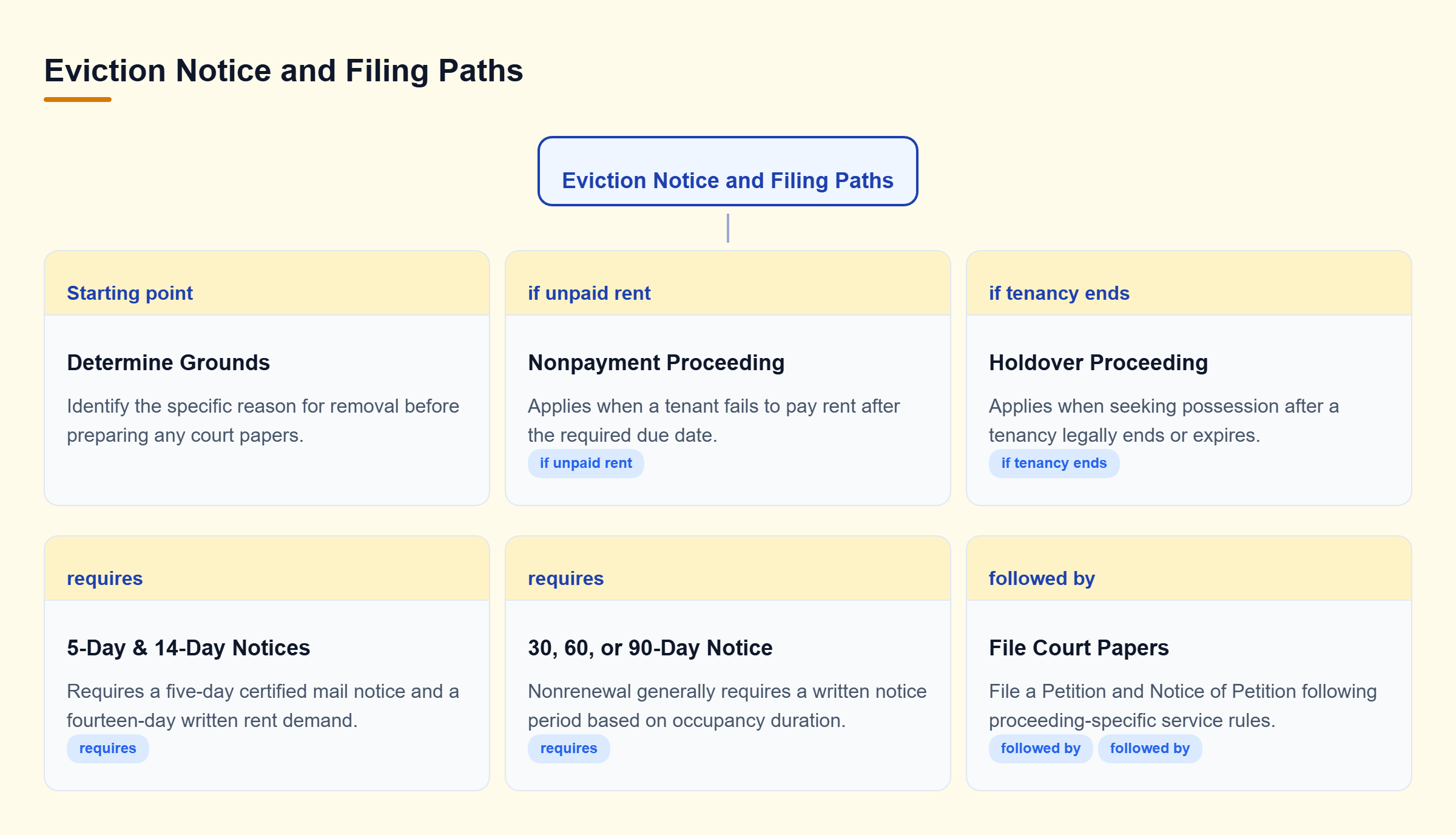Image resolution: width=1456 pixels, height=835 pixels.
Task: Click the 'requires' header above 30, 60, or 90-Day Notice
Action: tap(565, 578)
